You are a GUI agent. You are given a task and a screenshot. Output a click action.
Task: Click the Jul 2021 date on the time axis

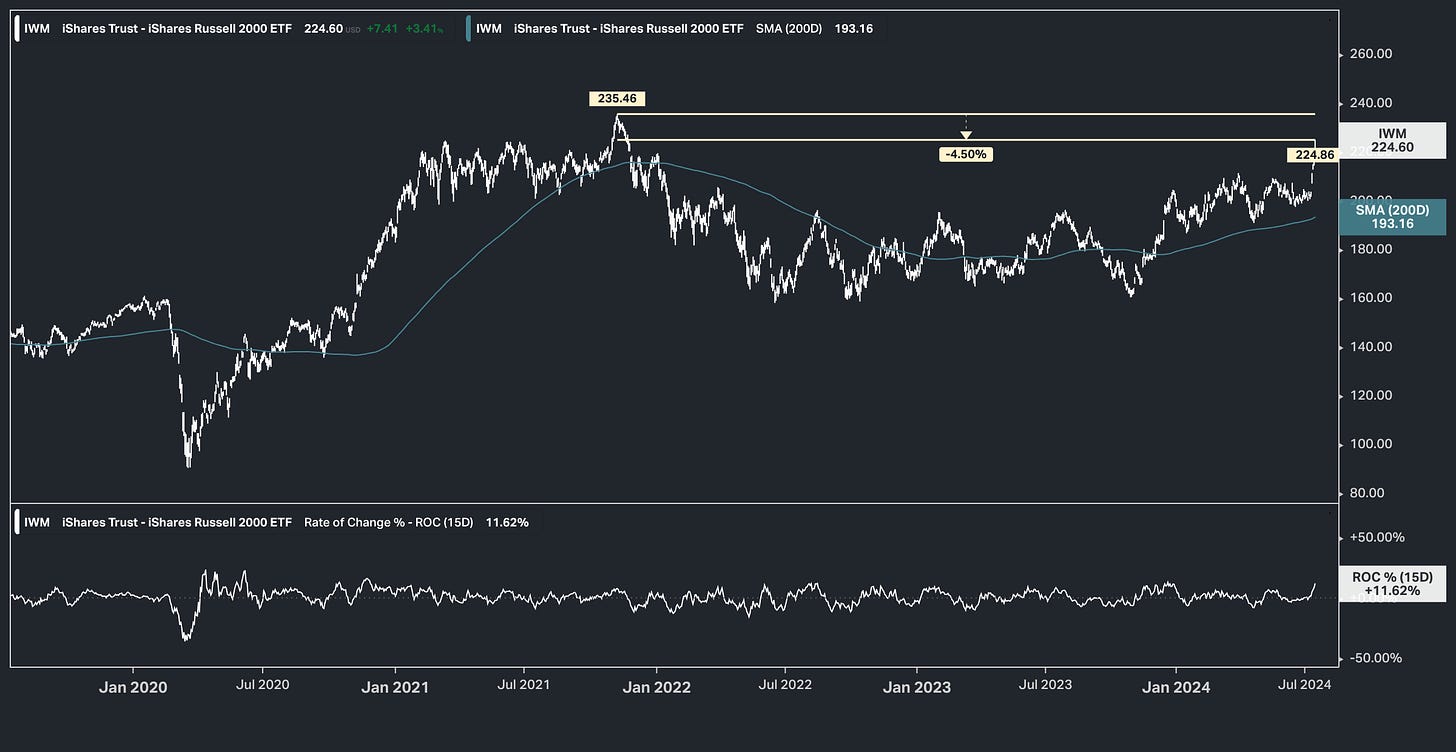pyautogui.click(x=524, y=686)
